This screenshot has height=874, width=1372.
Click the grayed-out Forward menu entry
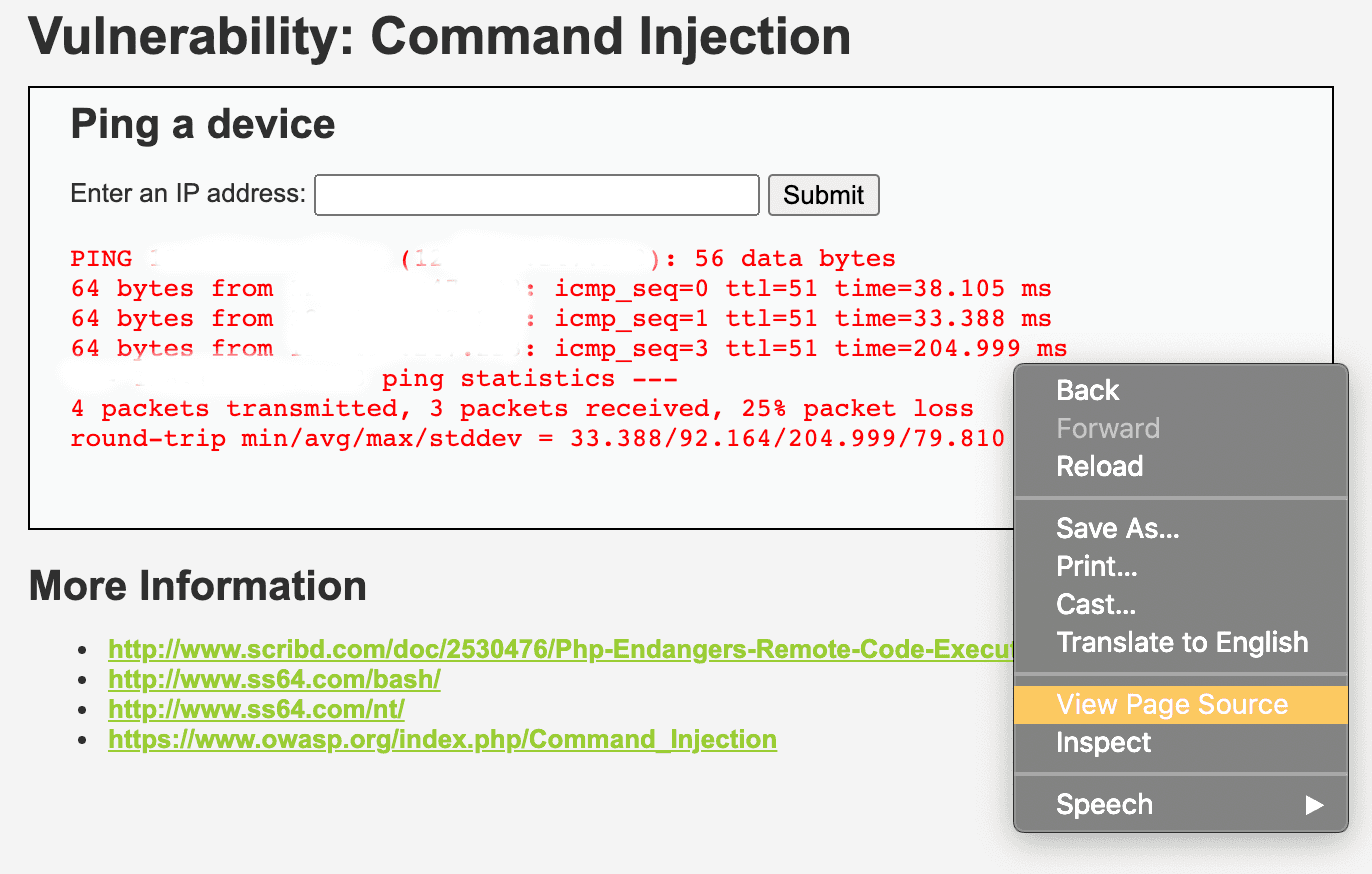[1108, 428]
